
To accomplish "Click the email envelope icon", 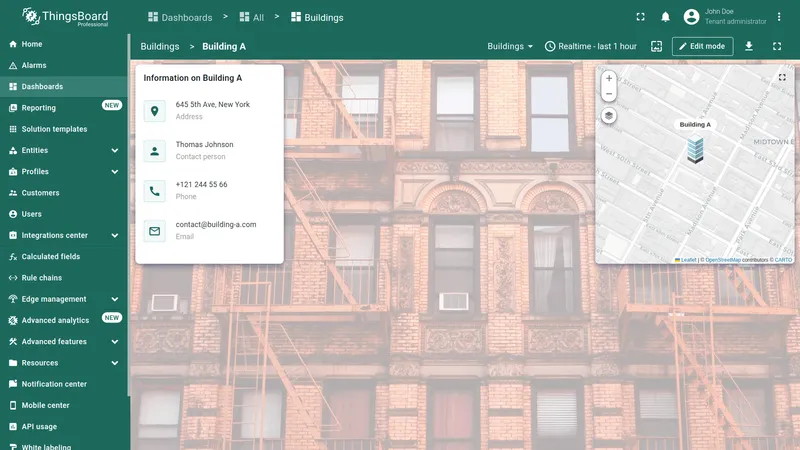I will (x=155, y=231).
